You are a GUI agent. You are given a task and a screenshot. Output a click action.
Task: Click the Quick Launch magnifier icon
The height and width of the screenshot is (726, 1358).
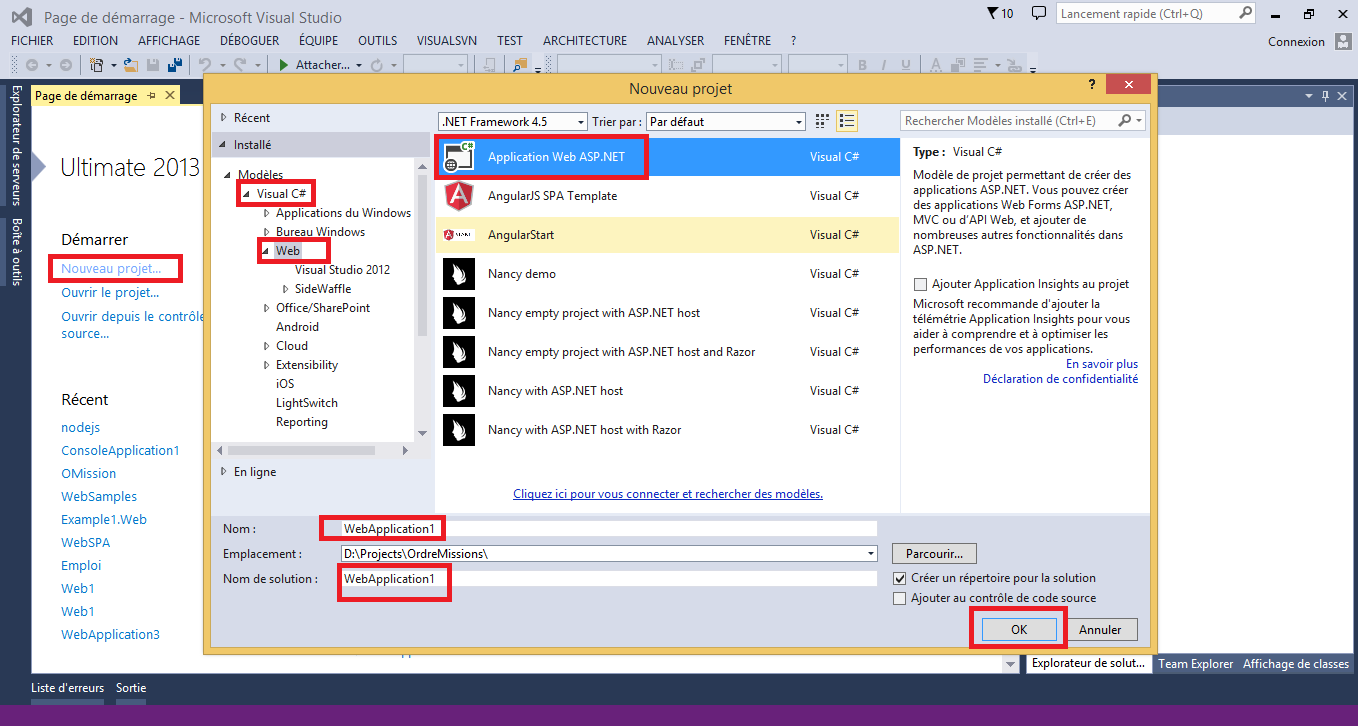pos(1246,13)
